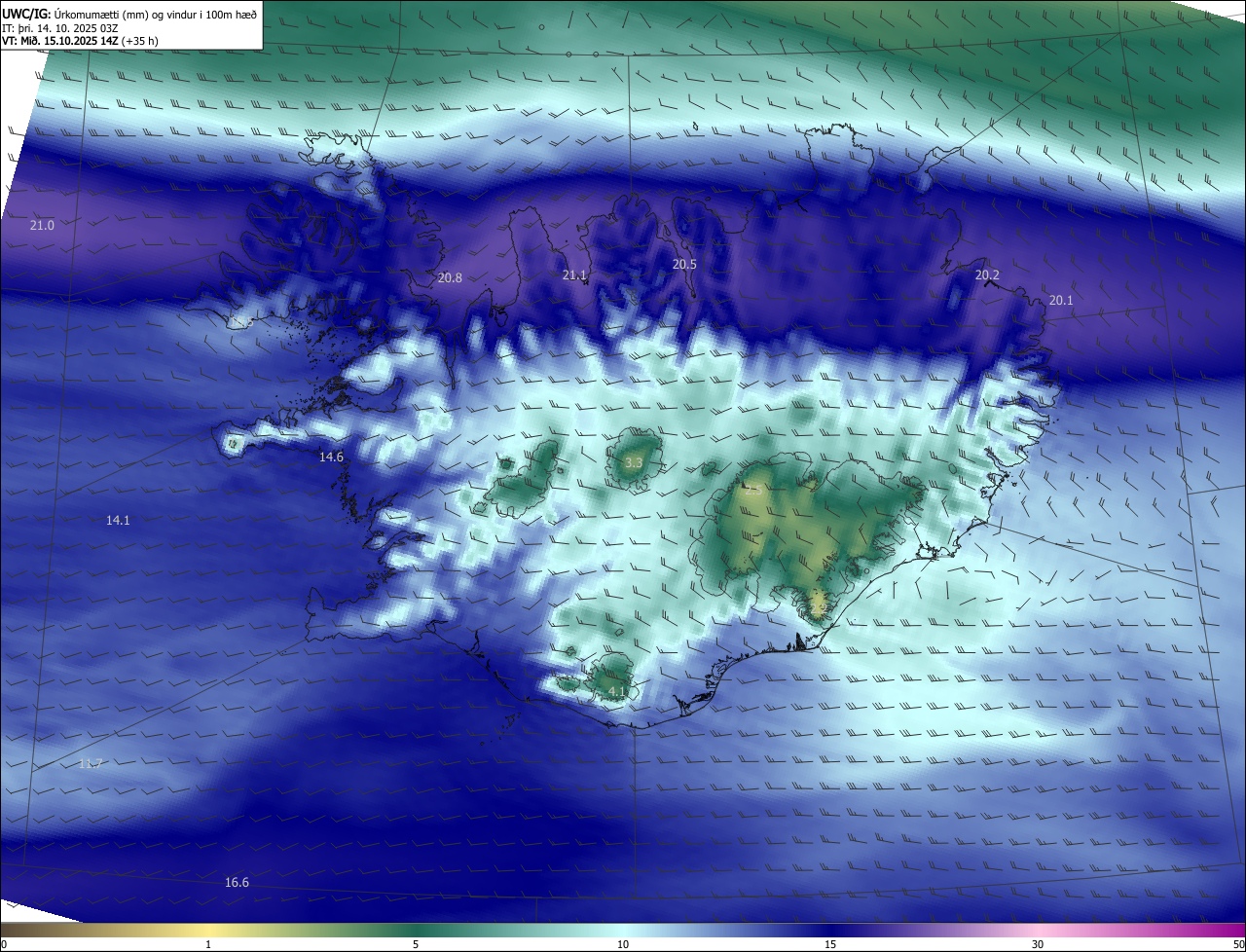
Task: Click the color scale tick labeled 1
Action: (x=208, y=944)
